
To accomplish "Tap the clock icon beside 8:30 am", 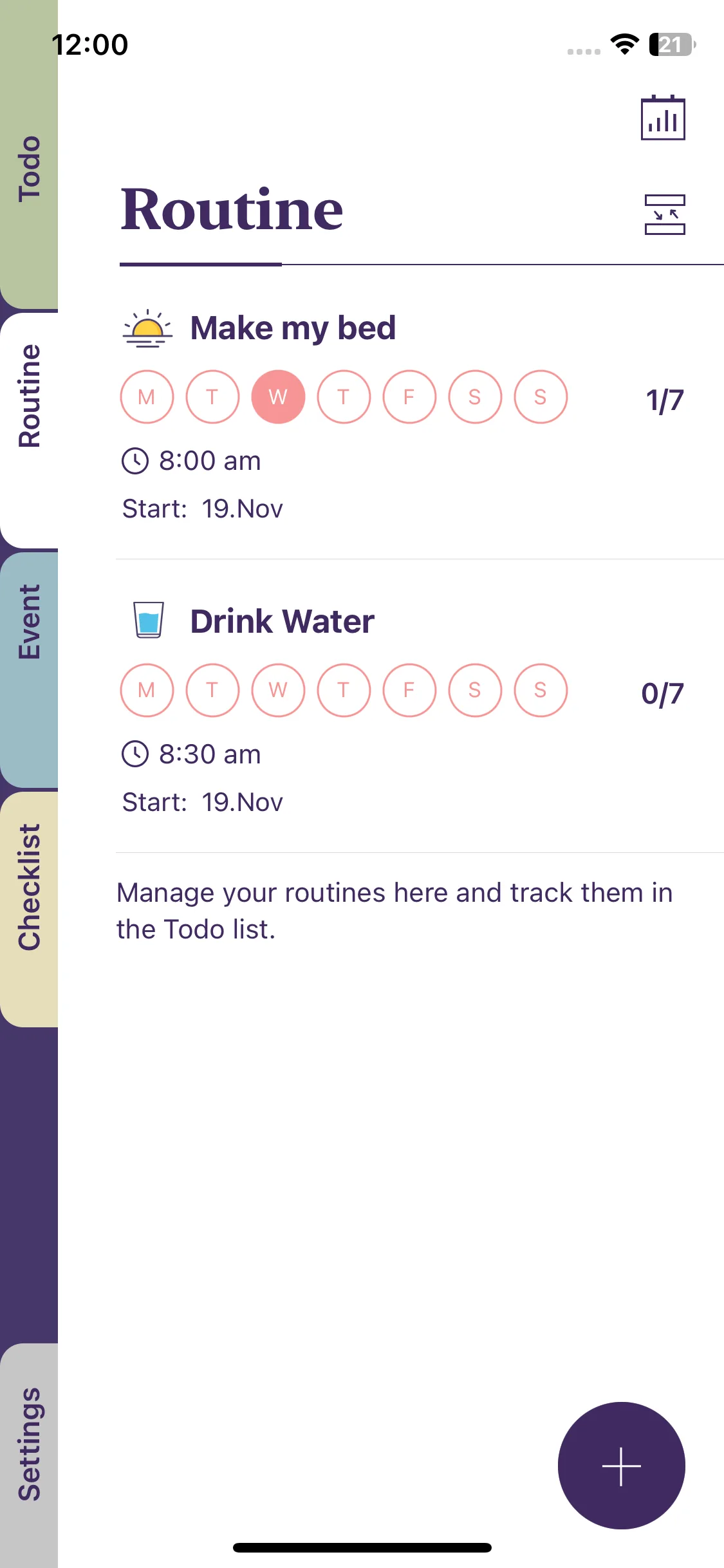I will [x=135, y=754].
